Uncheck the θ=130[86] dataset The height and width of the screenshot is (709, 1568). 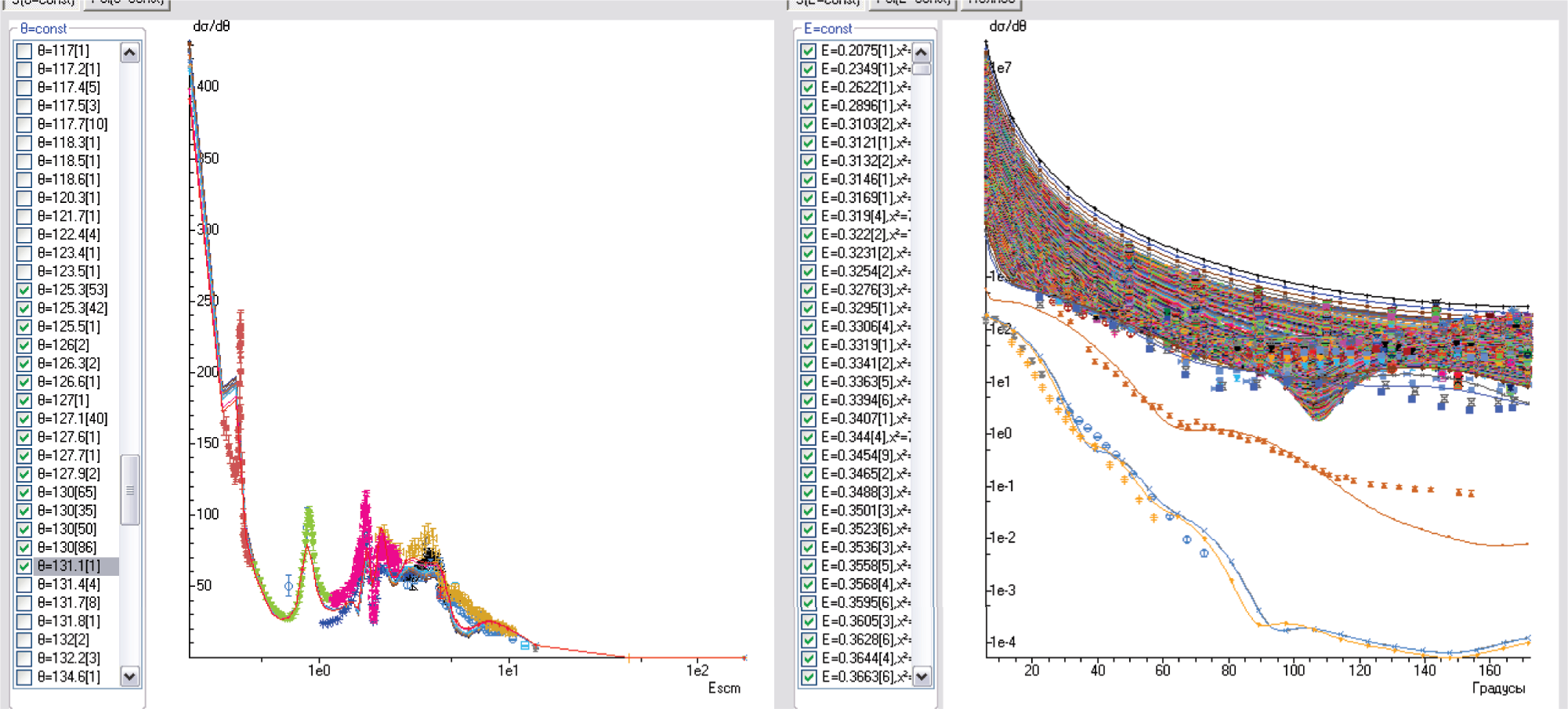(24, 548)
